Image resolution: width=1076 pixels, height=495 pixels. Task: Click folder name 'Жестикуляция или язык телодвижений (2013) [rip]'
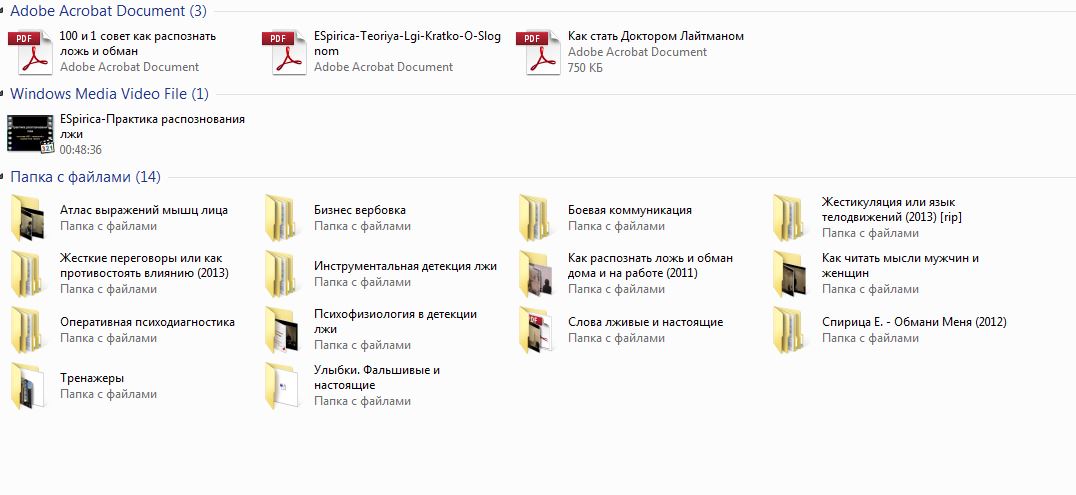pos(891,209)
